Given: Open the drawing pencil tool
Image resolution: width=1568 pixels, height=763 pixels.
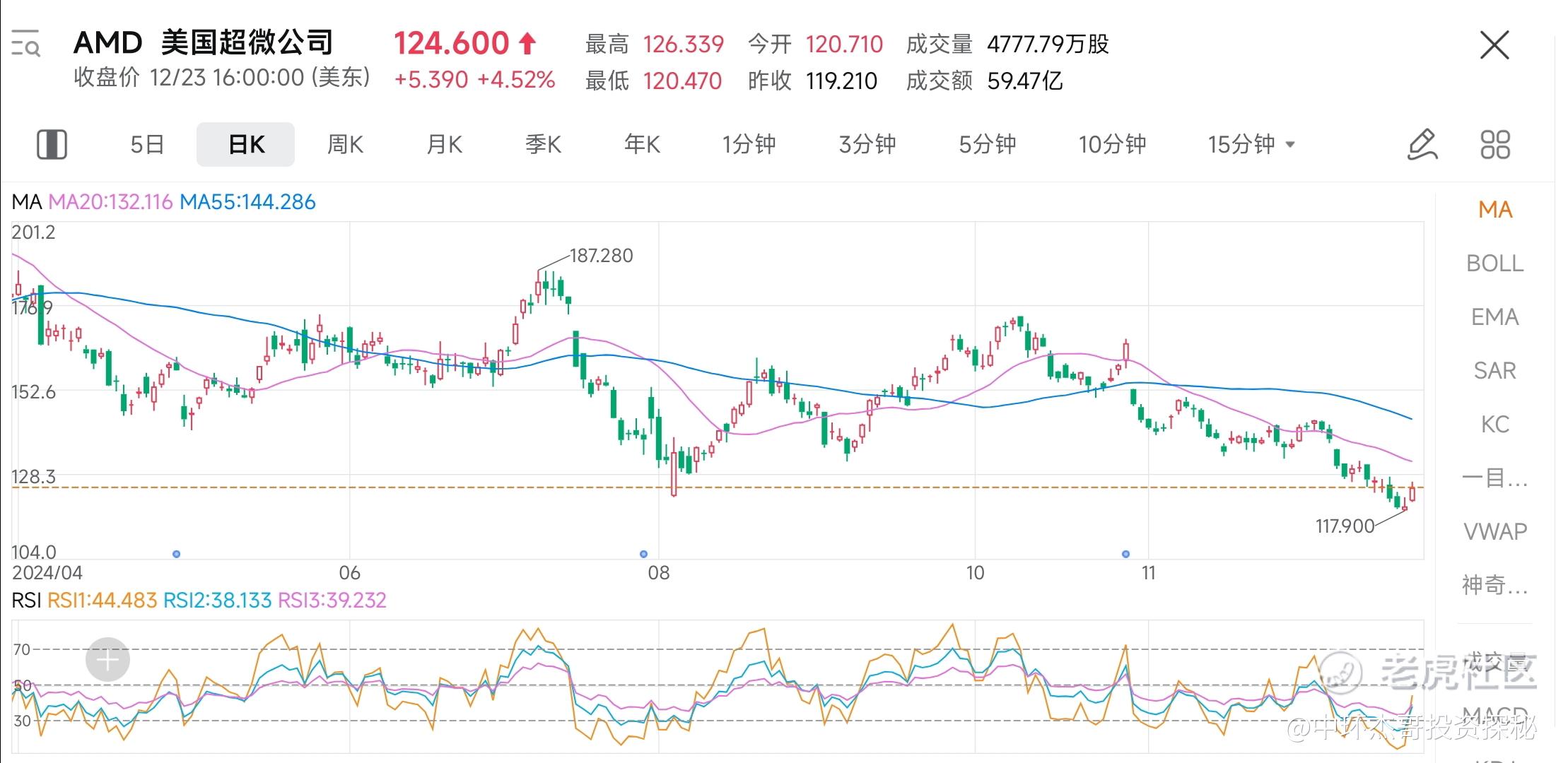Looking at the screenshot, I should 1422,144.
